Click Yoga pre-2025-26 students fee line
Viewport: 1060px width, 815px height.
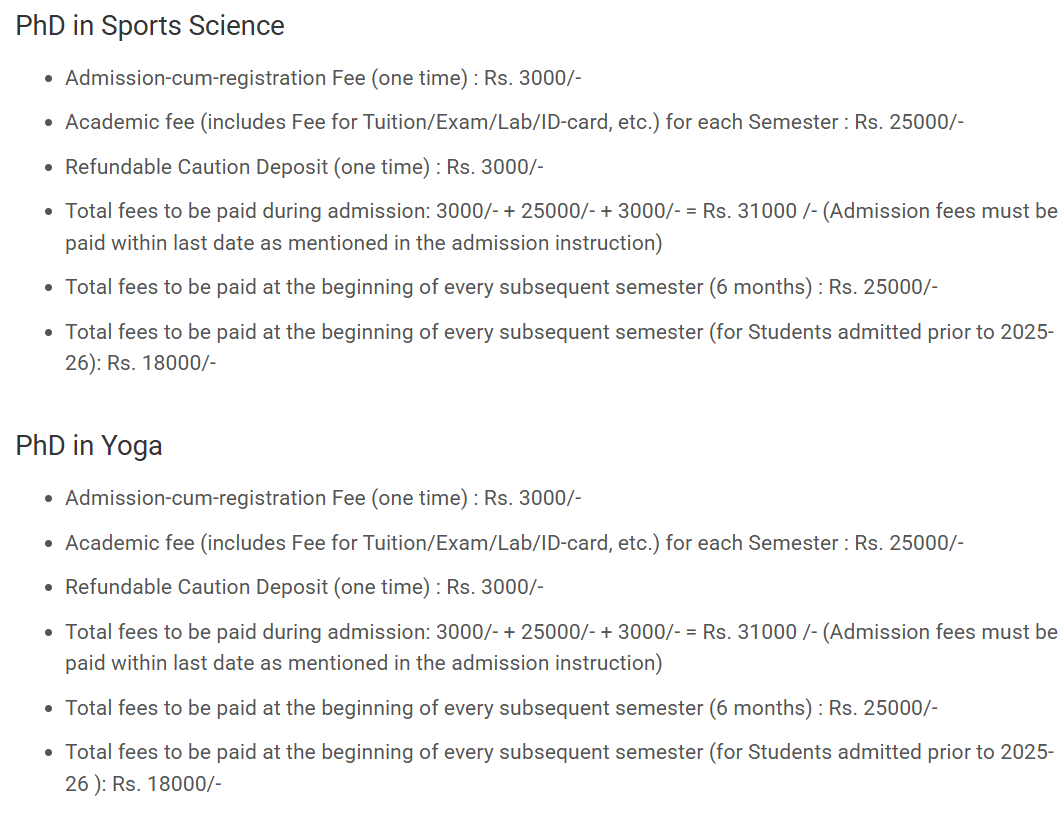click(x=558, y=752)
